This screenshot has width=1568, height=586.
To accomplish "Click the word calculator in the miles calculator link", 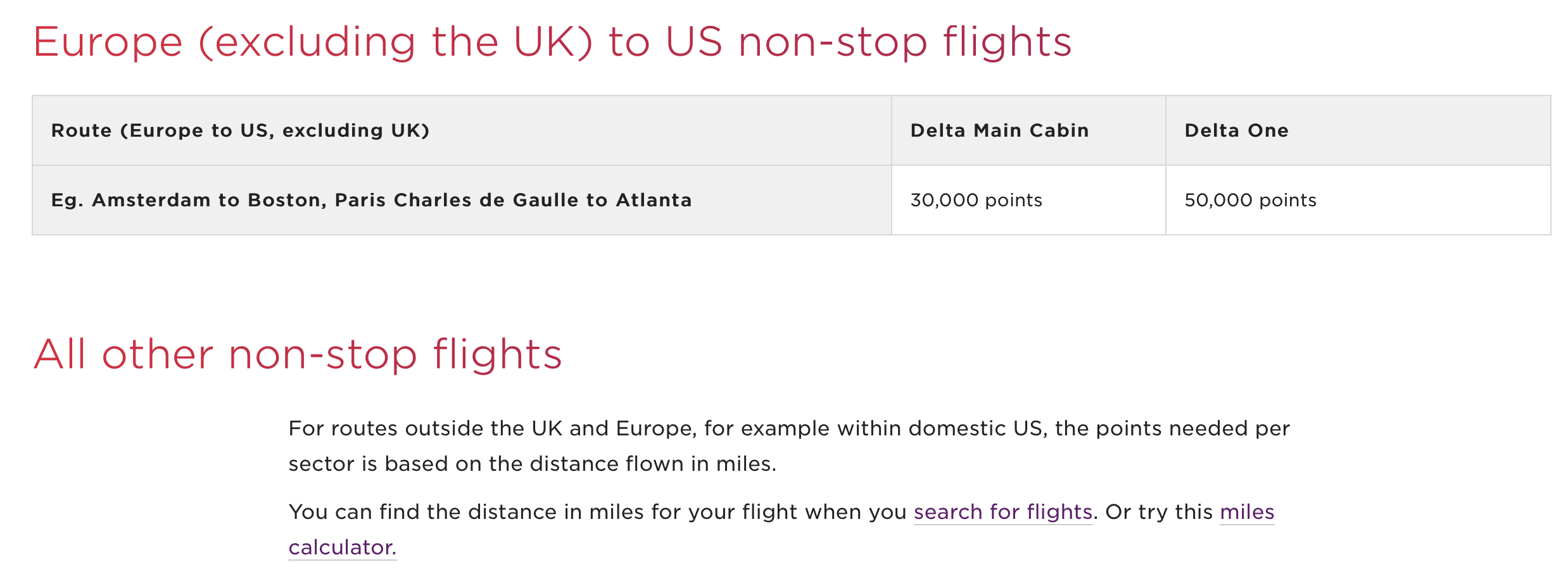I will (x=343, y=547).
